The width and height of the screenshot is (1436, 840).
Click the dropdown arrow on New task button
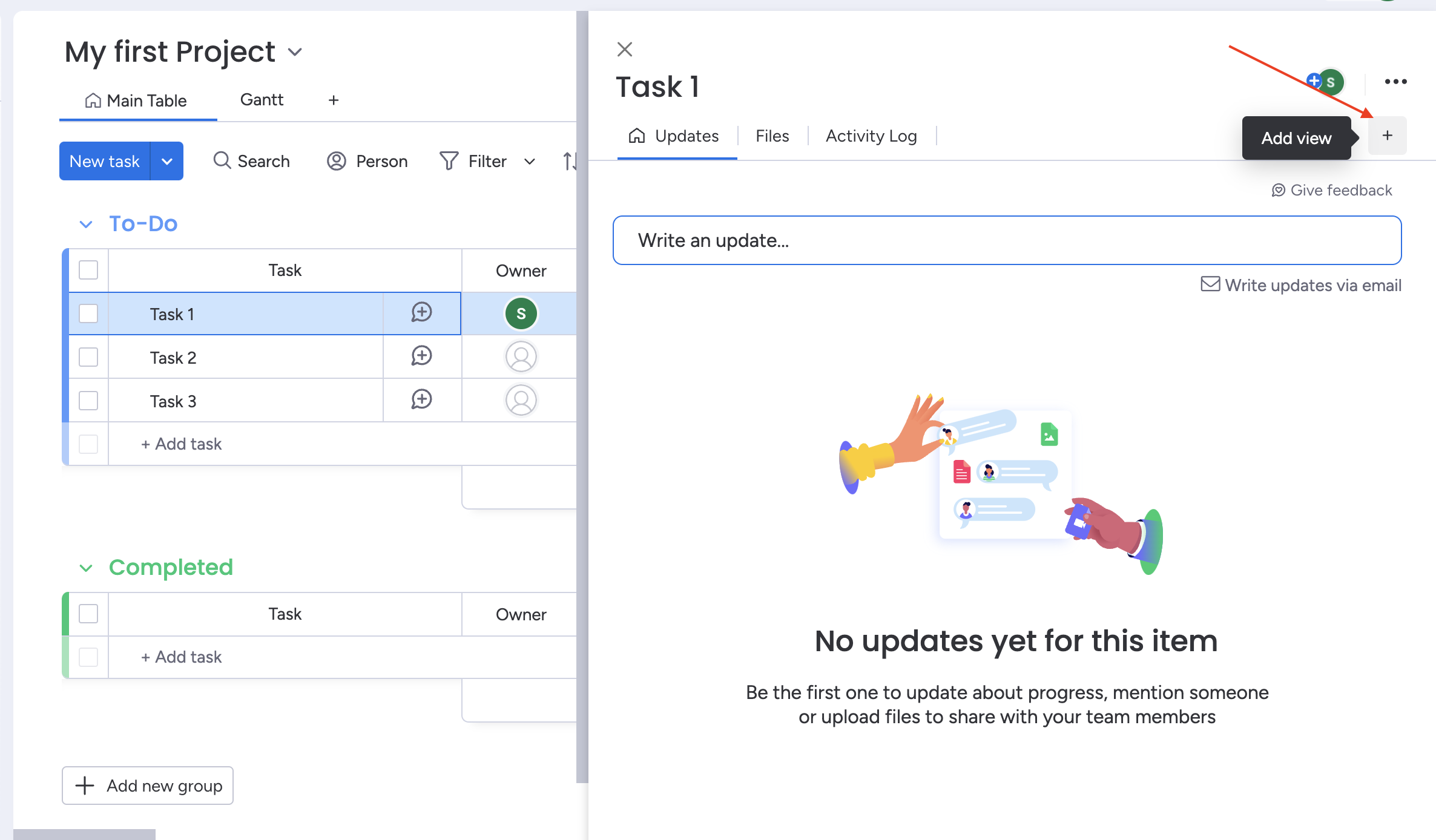coord(167,160)
